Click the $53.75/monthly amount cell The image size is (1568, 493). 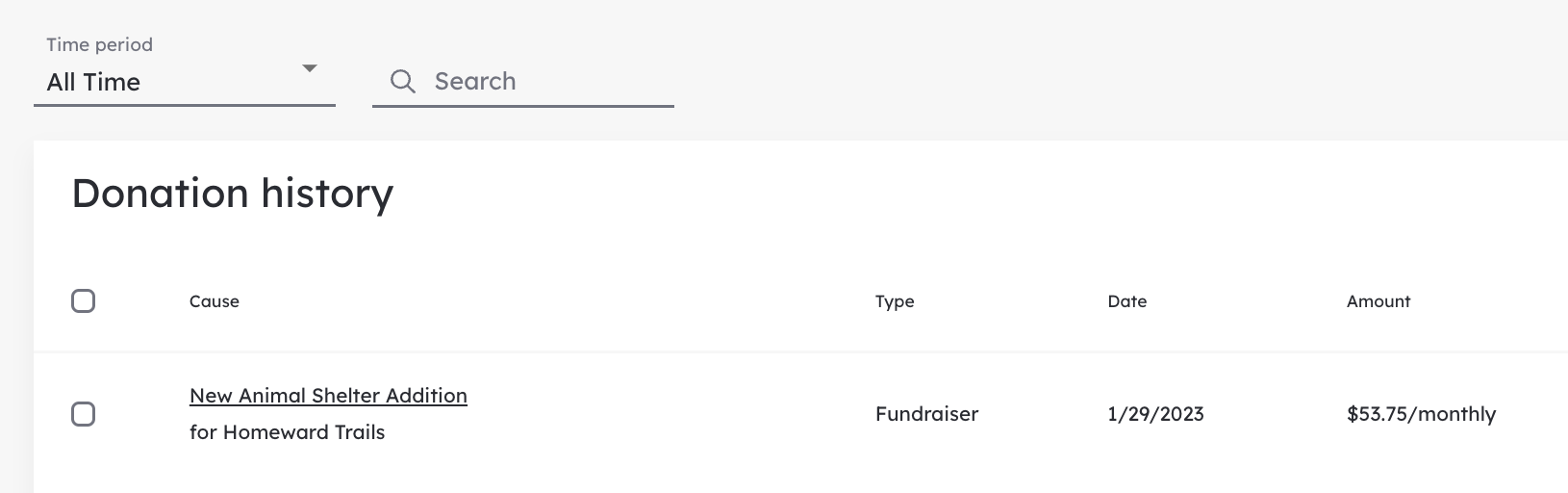pyautogui.click(x=1422, y=414)
